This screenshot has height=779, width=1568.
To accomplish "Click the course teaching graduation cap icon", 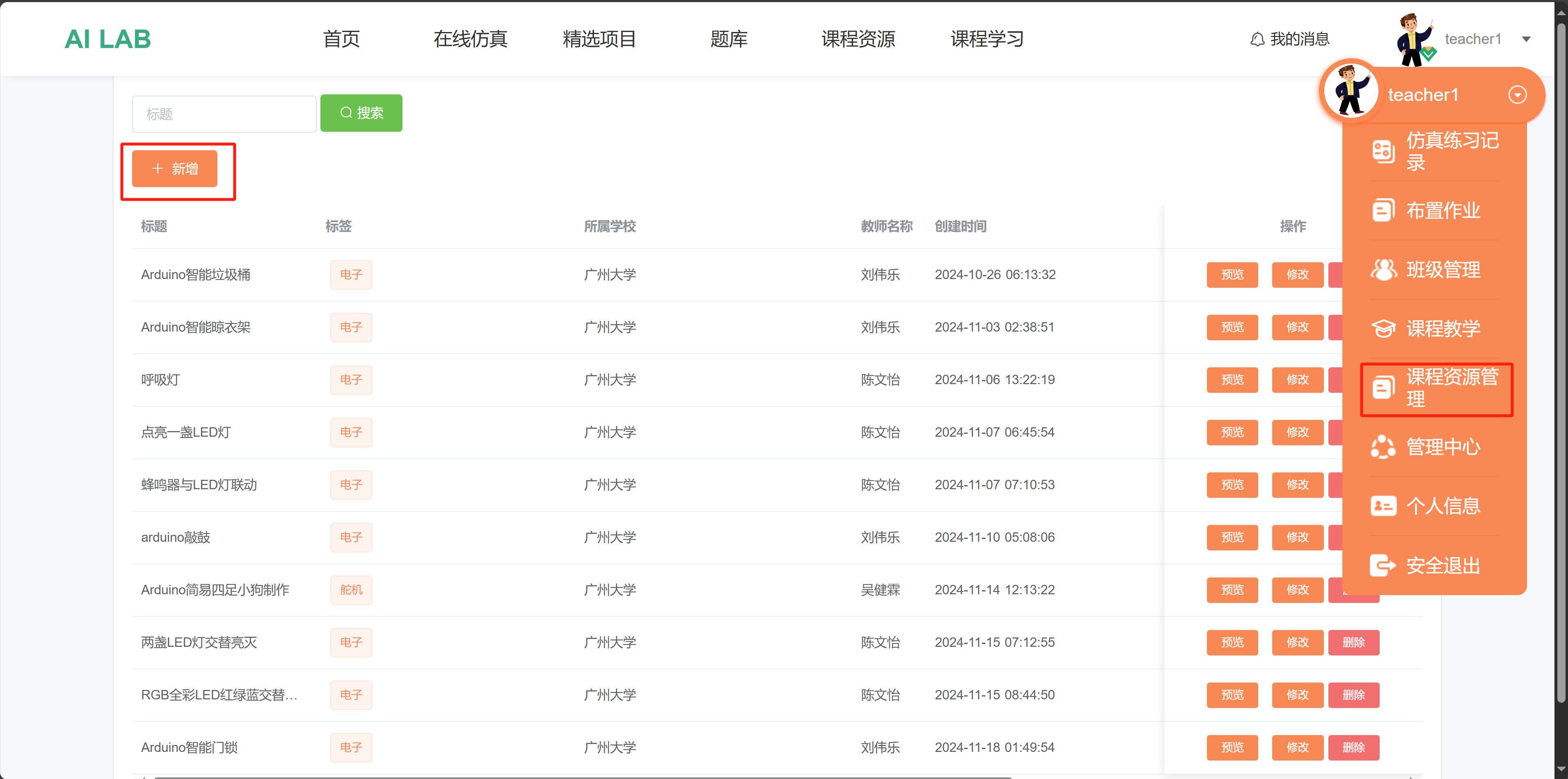I will (1383, 328).
